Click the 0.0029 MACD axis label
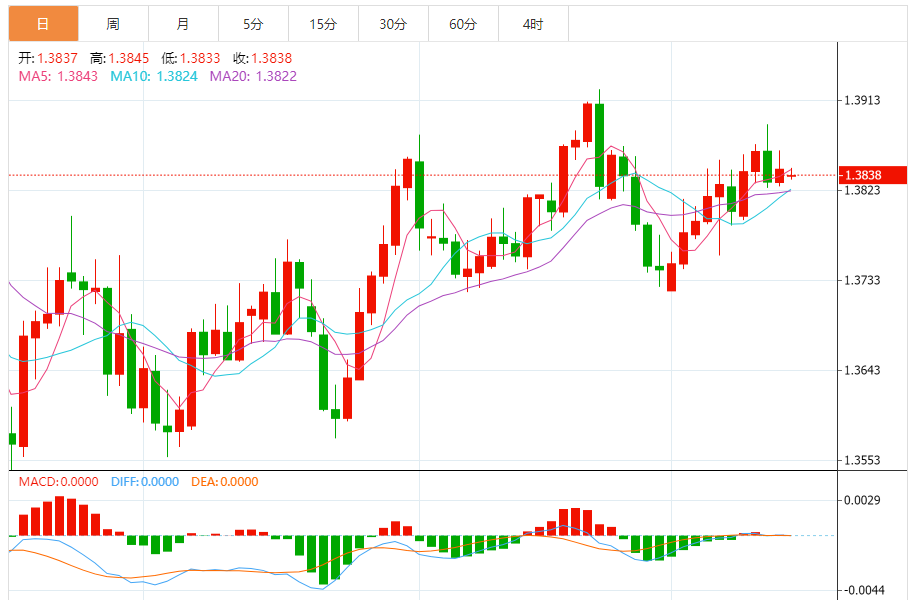 862,500
